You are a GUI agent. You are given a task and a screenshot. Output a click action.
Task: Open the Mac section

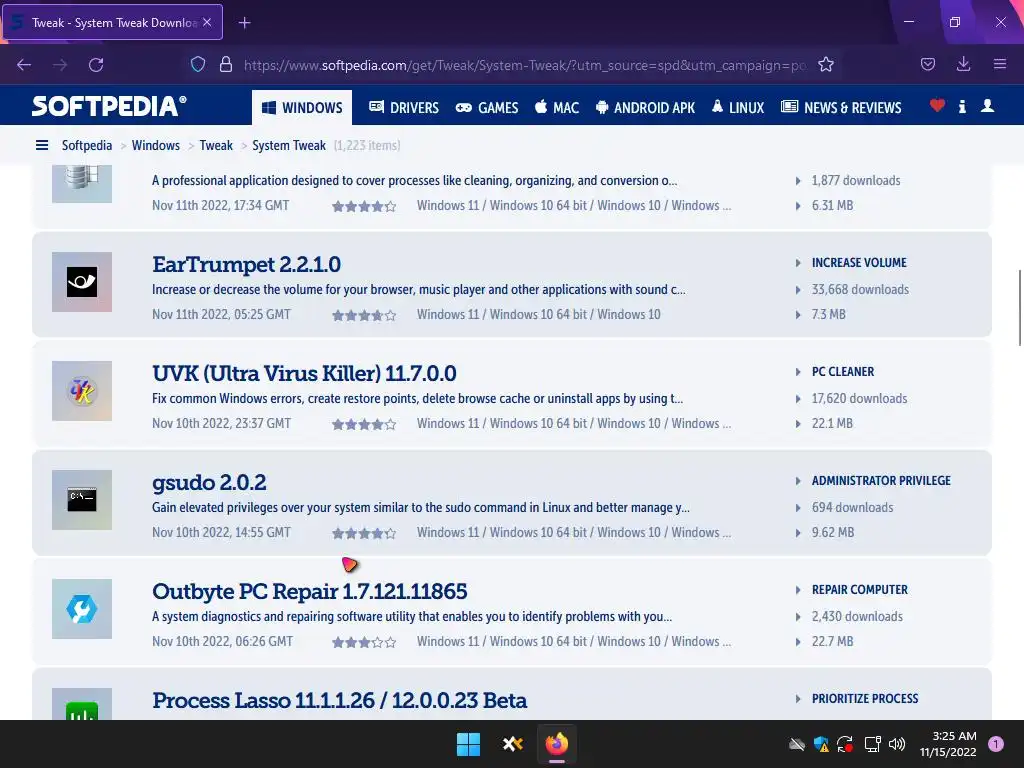[557, 108]
